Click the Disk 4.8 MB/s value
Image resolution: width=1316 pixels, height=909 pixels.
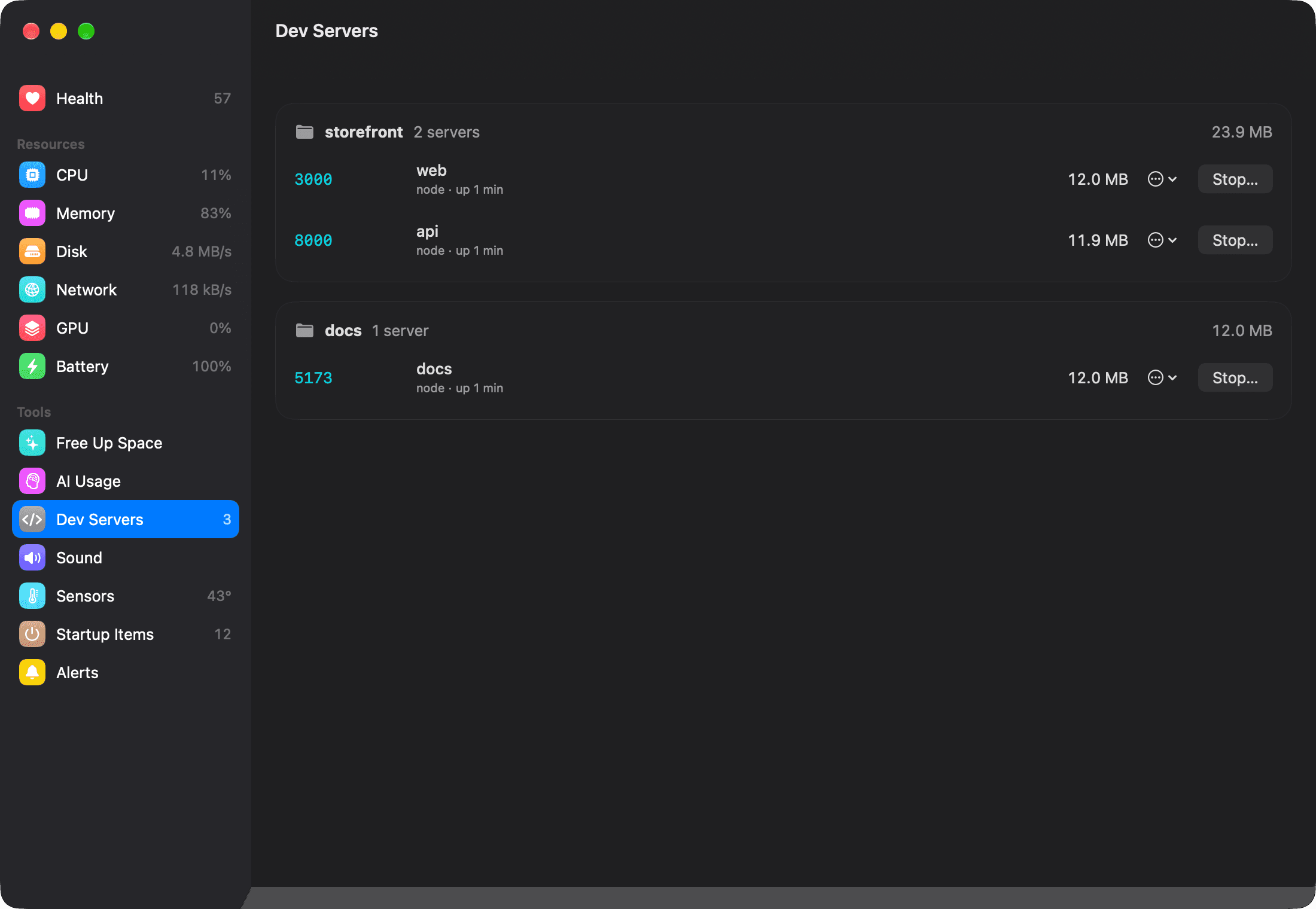[202, 251]
